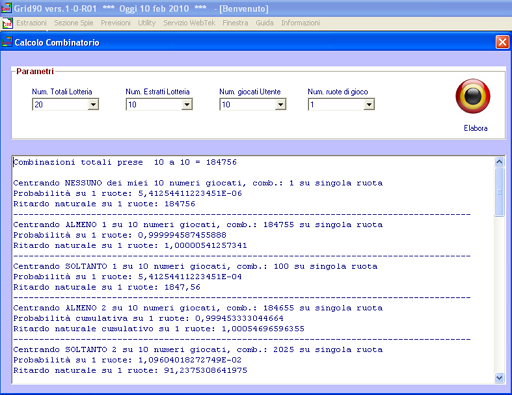Expand the Num. Estratti Lotteria dropdown arrow

point(187,105)
